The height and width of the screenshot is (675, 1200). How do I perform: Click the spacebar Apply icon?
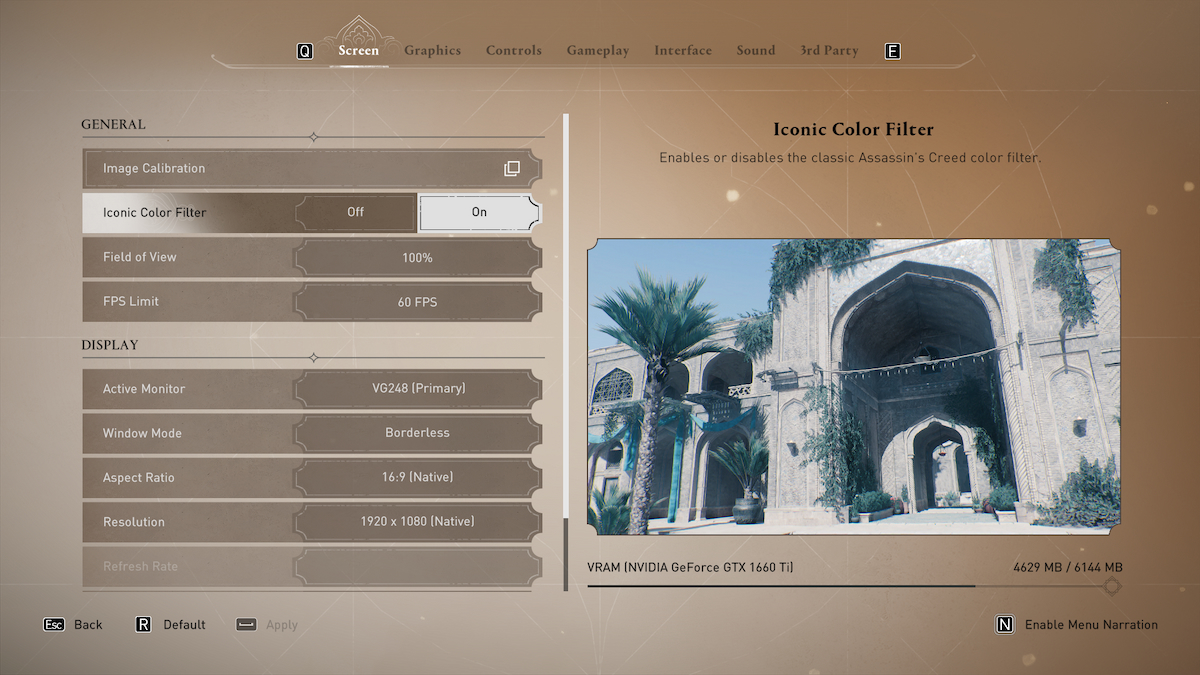[246, 625]
